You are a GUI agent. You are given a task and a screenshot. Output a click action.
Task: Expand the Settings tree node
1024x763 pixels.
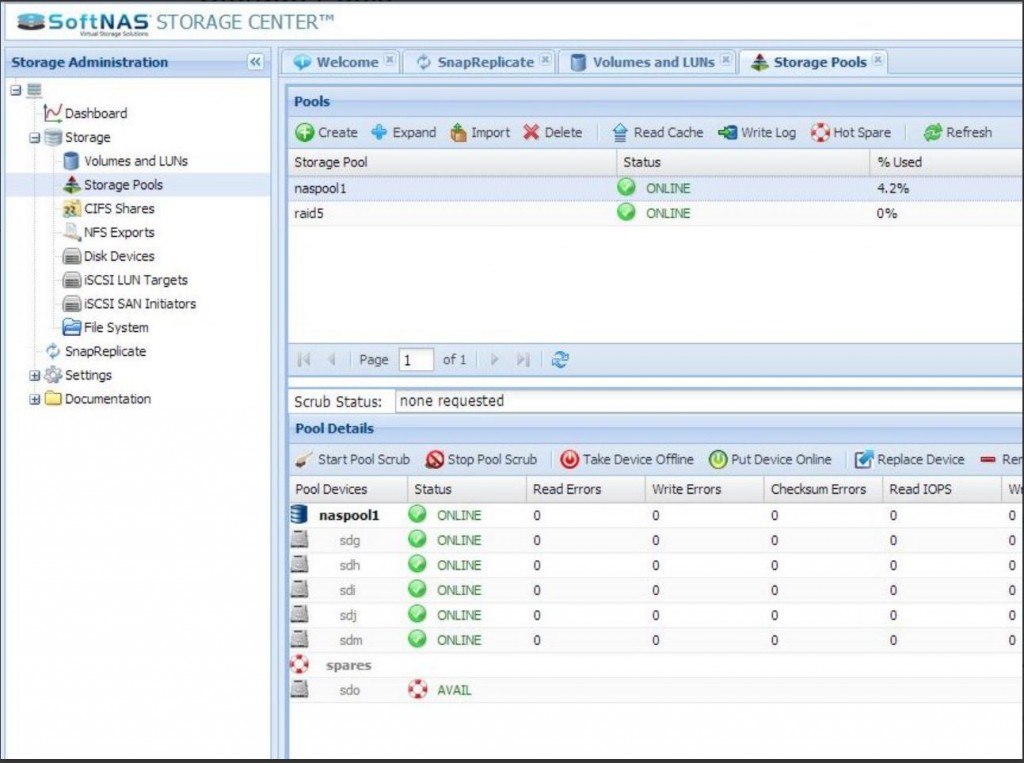tap(35, 376)
